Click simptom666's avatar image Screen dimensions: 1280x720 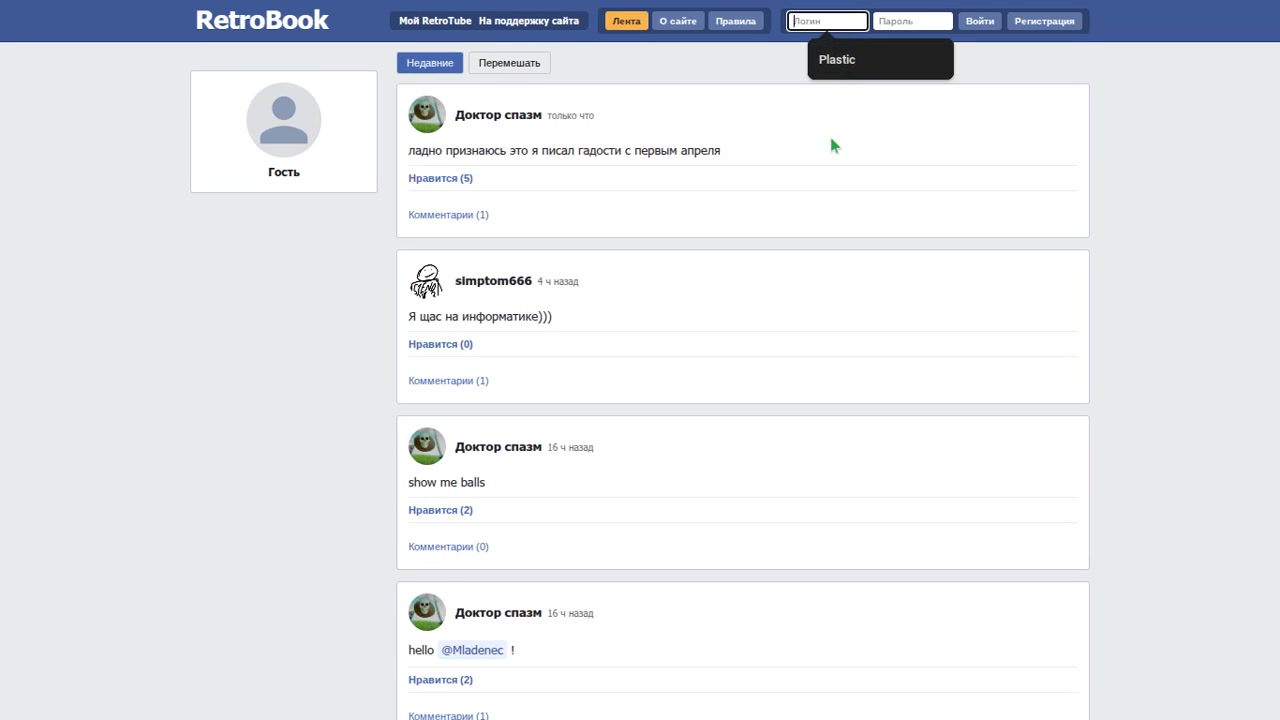coord(427,281)
